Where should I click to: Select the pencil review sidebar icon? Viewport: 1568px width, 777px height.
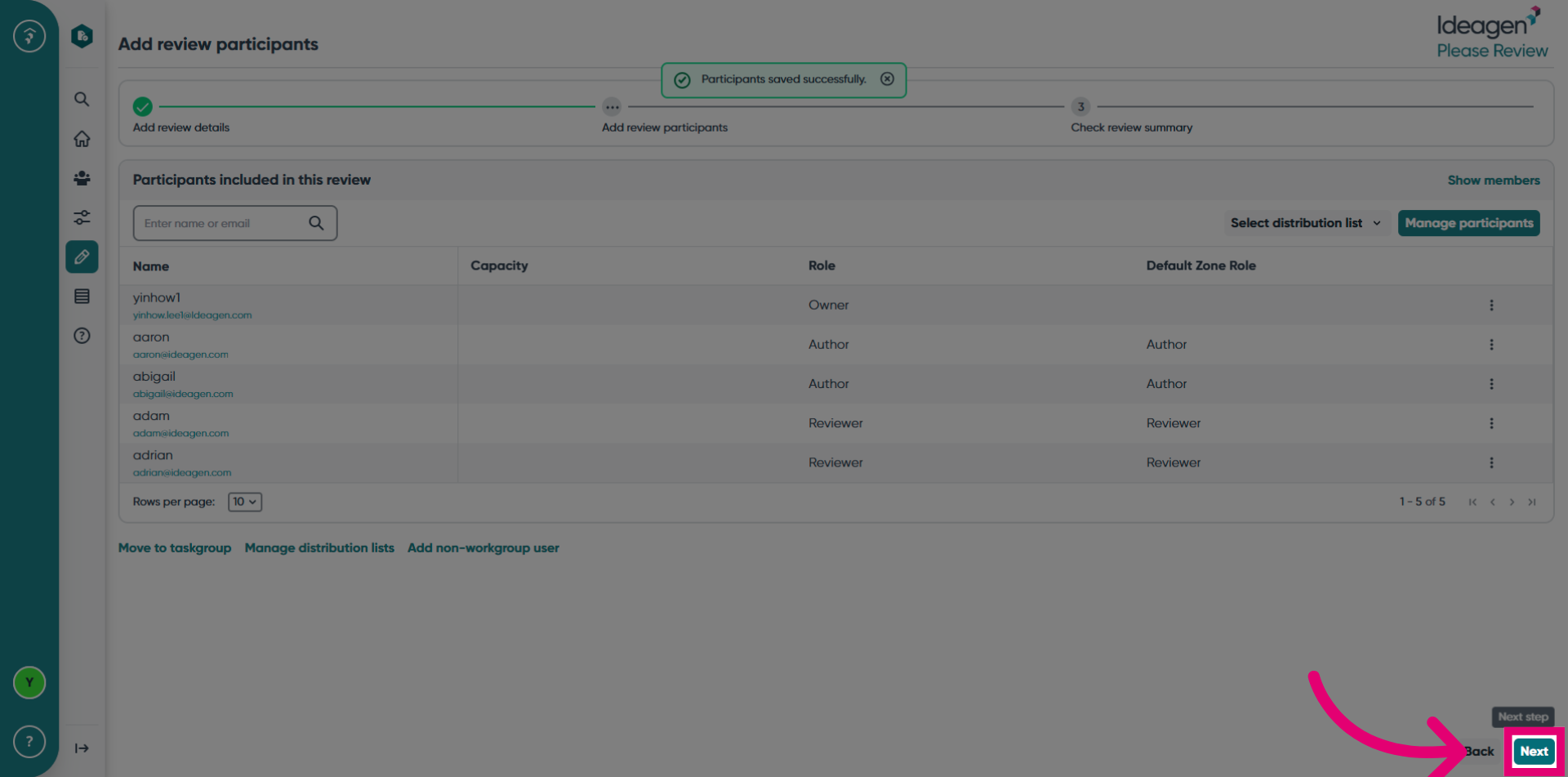[x=82, y=257]
